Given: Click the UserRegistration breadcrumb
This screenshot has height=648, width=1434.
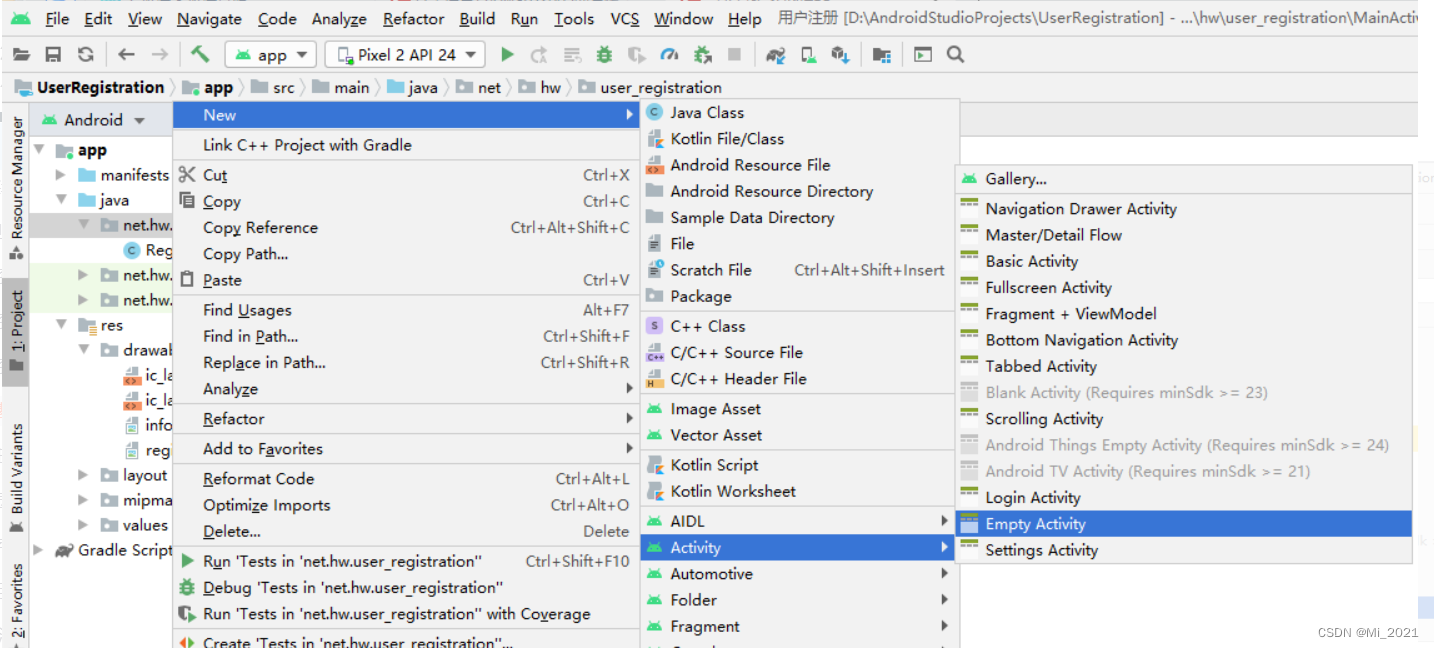Looking at the screenshot, I should pos(89,88).
